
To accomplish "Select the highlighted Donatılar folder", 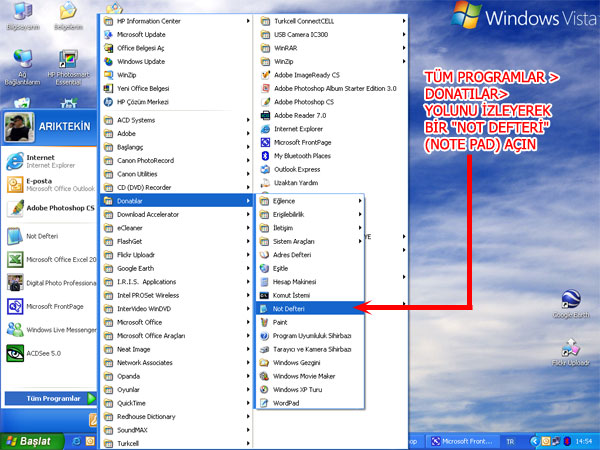I will pyautogui.click(x=176, y=201).
